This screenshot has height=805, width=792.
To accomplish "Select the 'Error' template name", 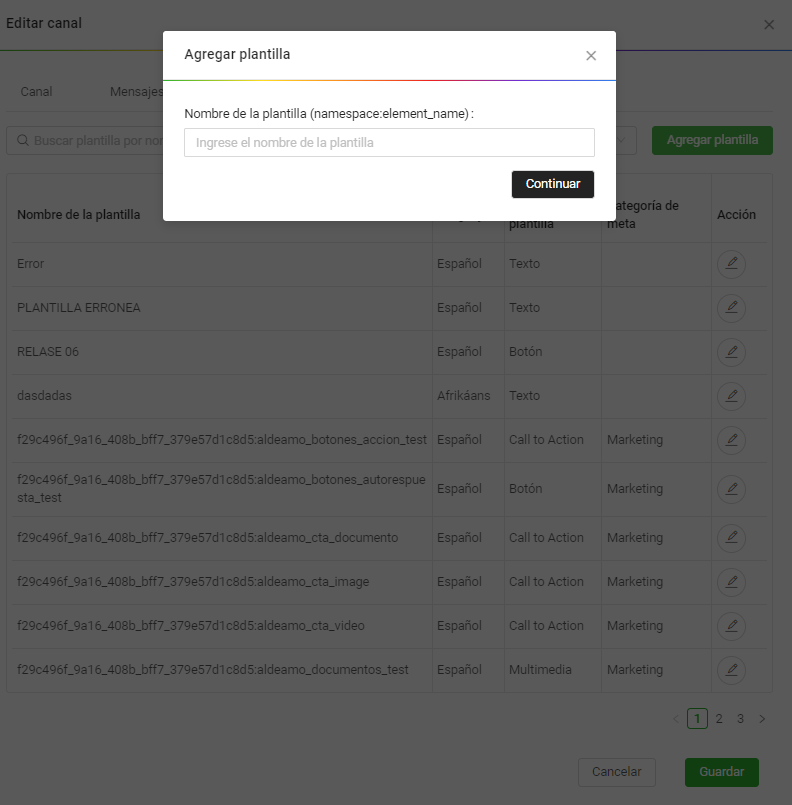I will [30, 264].
